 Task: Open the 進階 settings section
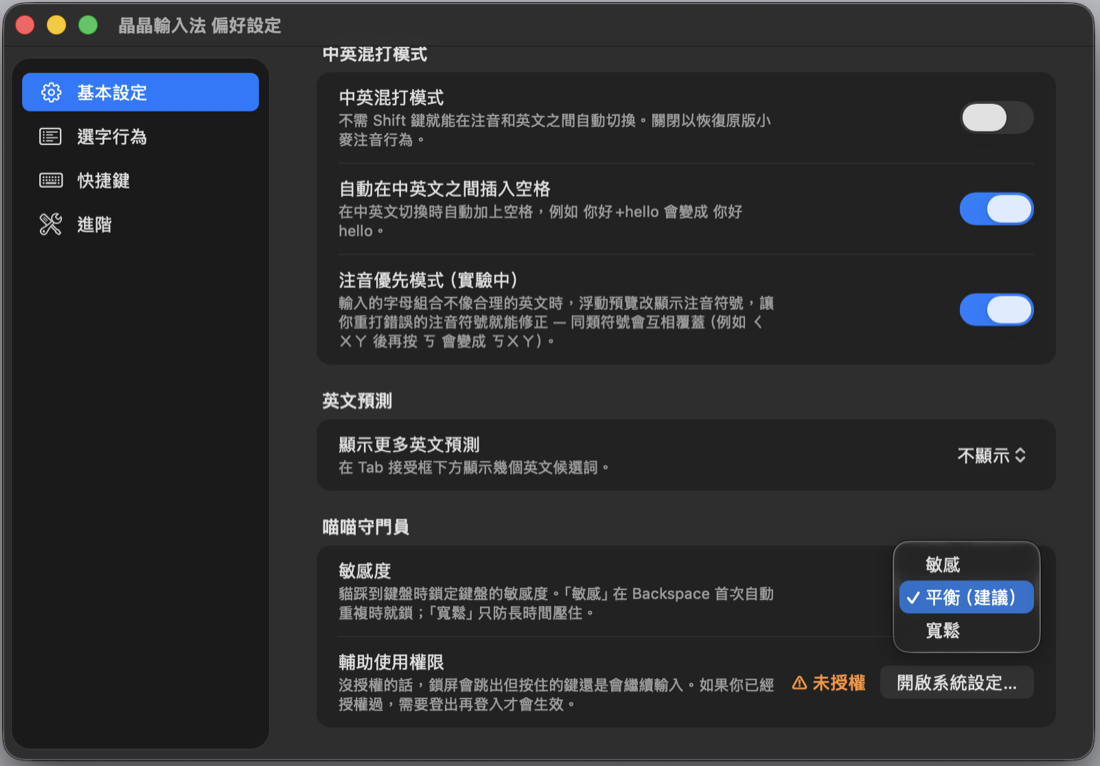click(140, 224)
